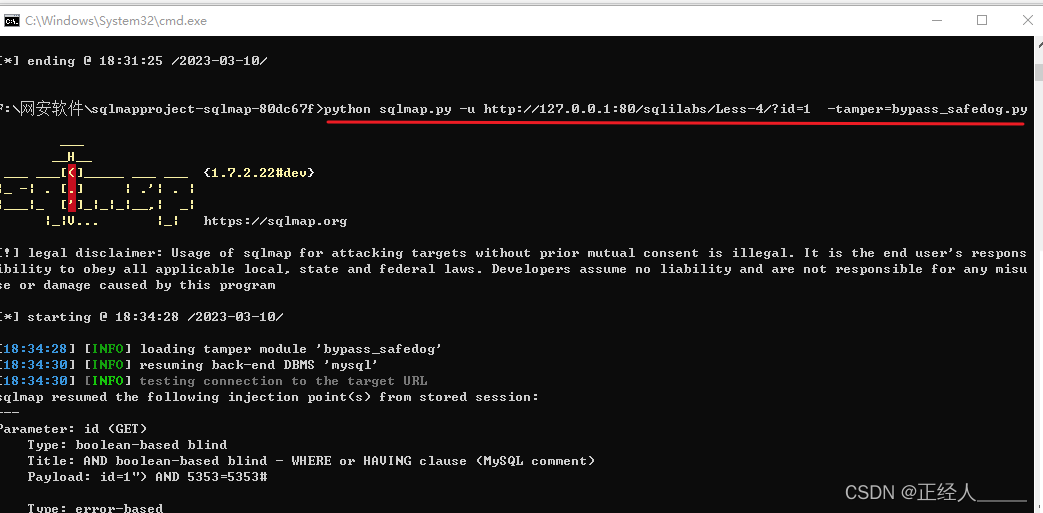Viewport: 1043px width, 513px height.
Task: Click 'se or damage caused by this program' line
Action: (138, 285)
